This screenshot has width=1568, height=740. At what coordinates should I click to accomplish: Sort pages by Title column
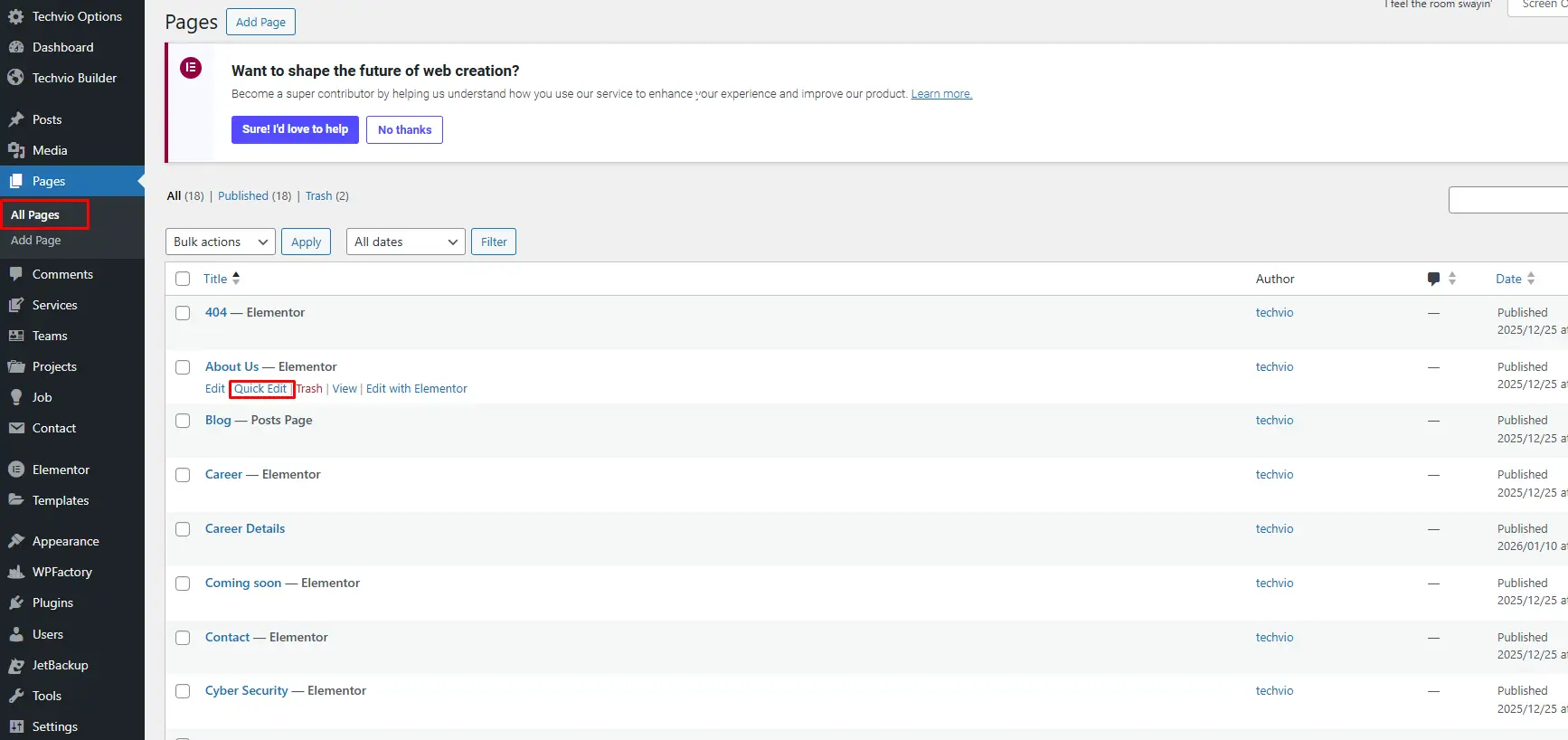point(222,279)
